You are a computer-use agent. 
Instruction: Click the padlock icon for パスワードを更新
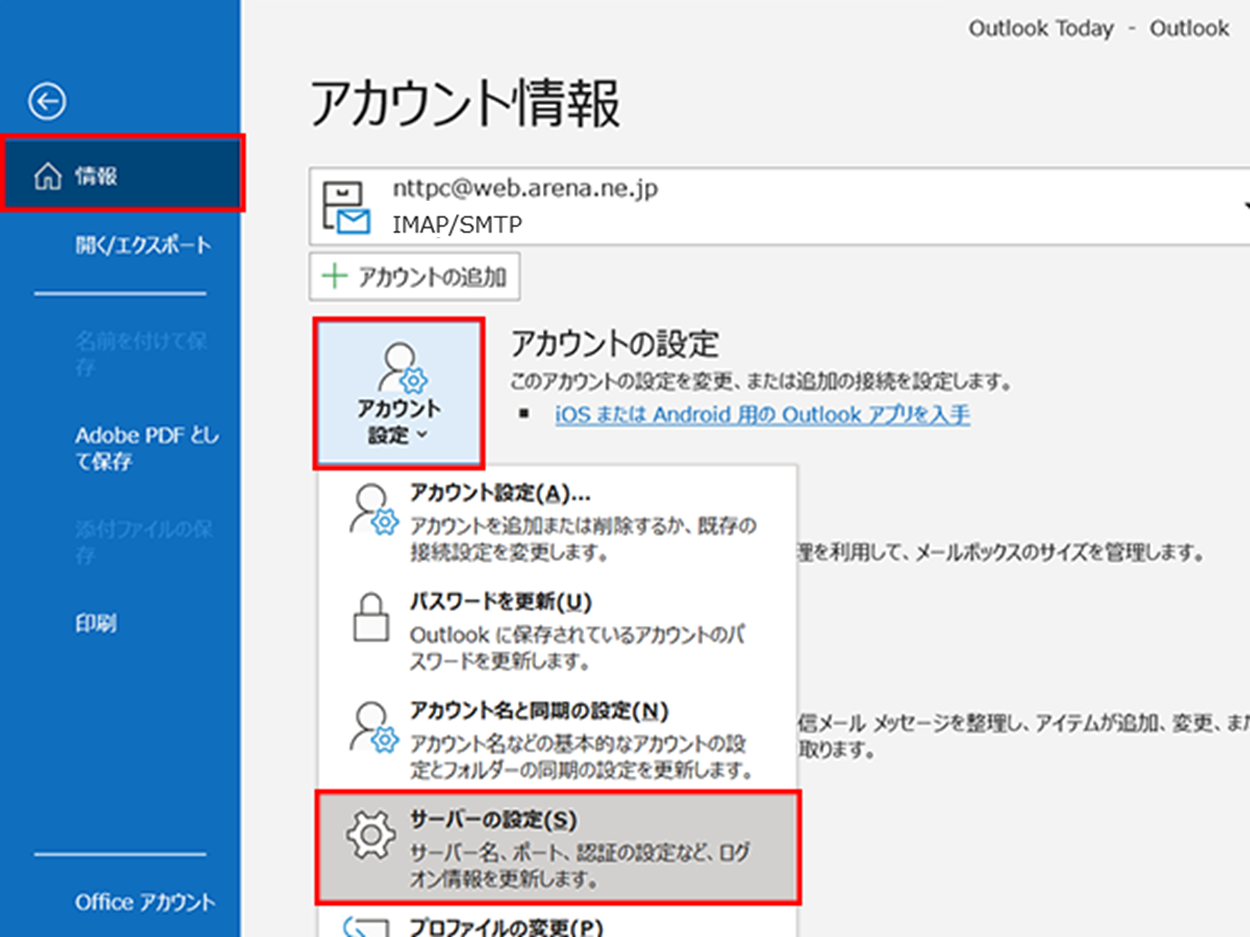tap(372, 620)
